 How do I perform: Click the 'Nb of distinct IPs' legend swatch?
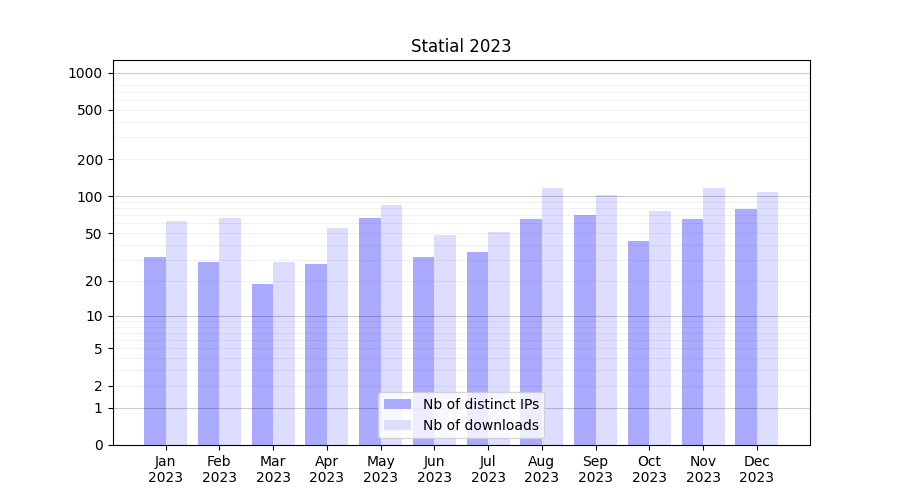[397, 404]
